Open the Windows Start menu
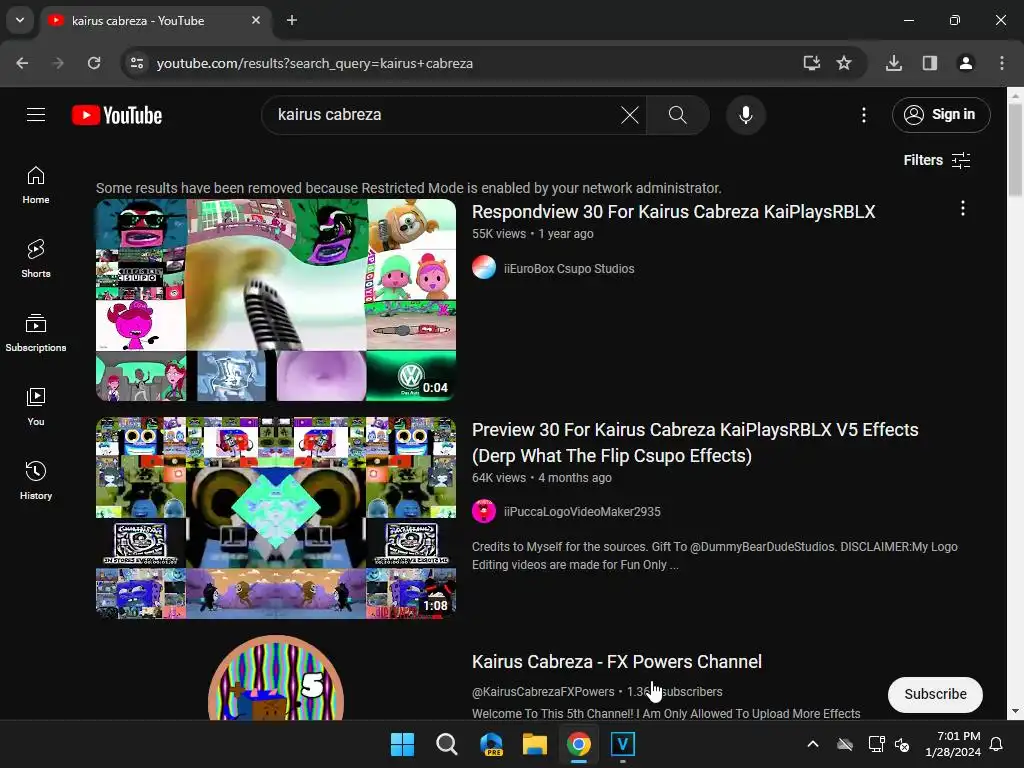Screen dimensions: 1024x768 point(402,744)
